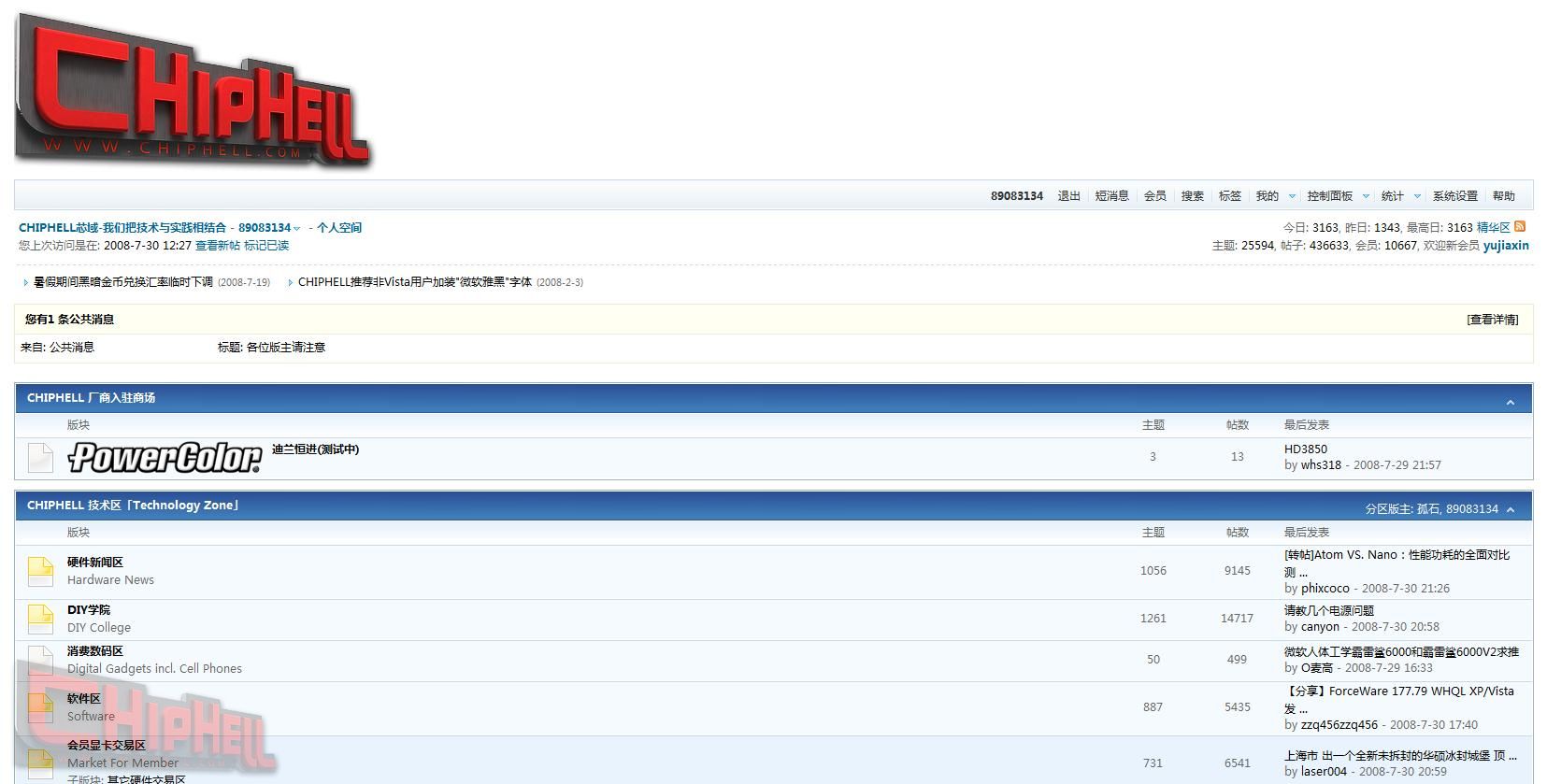The width and height of the screenshot is (1547, 784).
Task: Open ForceWare 177.79 WHQL last post
Action: click(1398, 699)
